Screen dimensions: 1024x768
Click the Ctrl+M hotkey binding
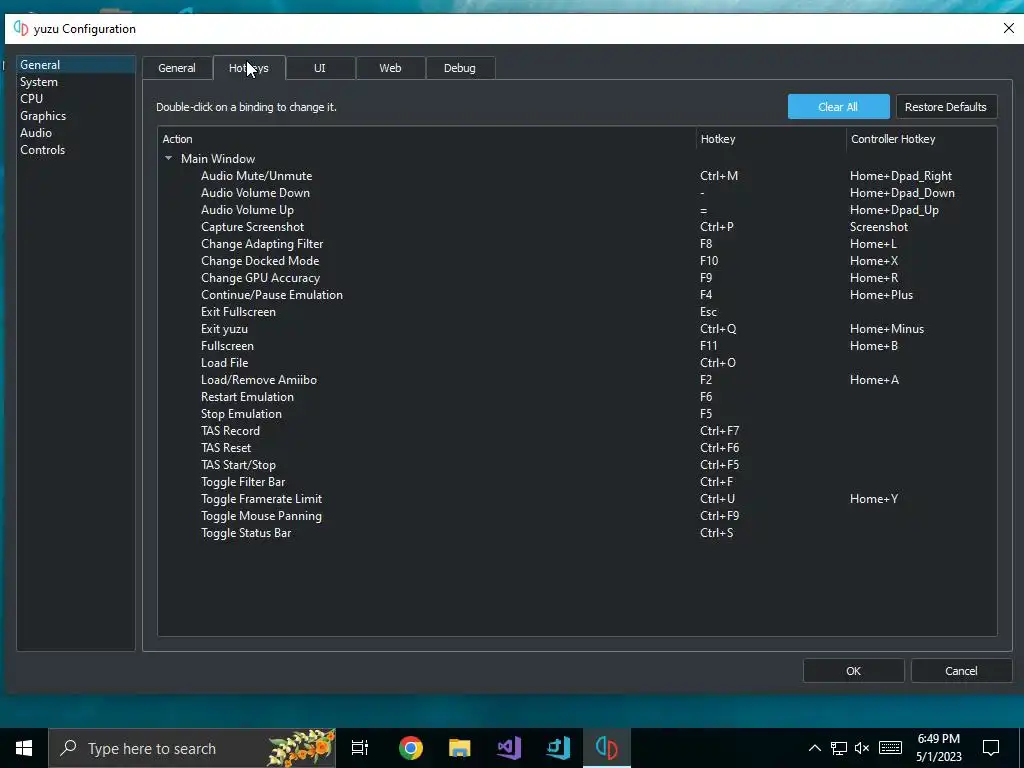719,176
